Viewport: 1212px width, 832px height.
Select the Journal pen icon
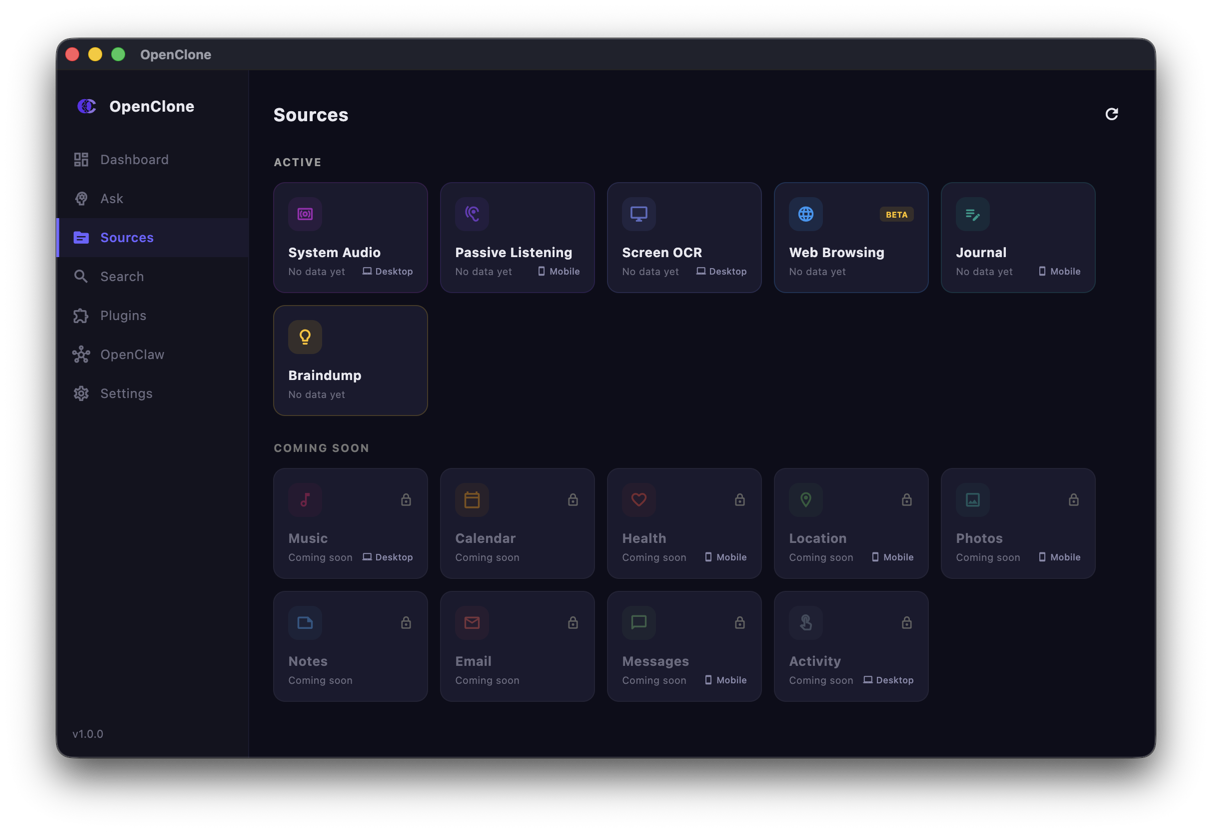point(972,213)
